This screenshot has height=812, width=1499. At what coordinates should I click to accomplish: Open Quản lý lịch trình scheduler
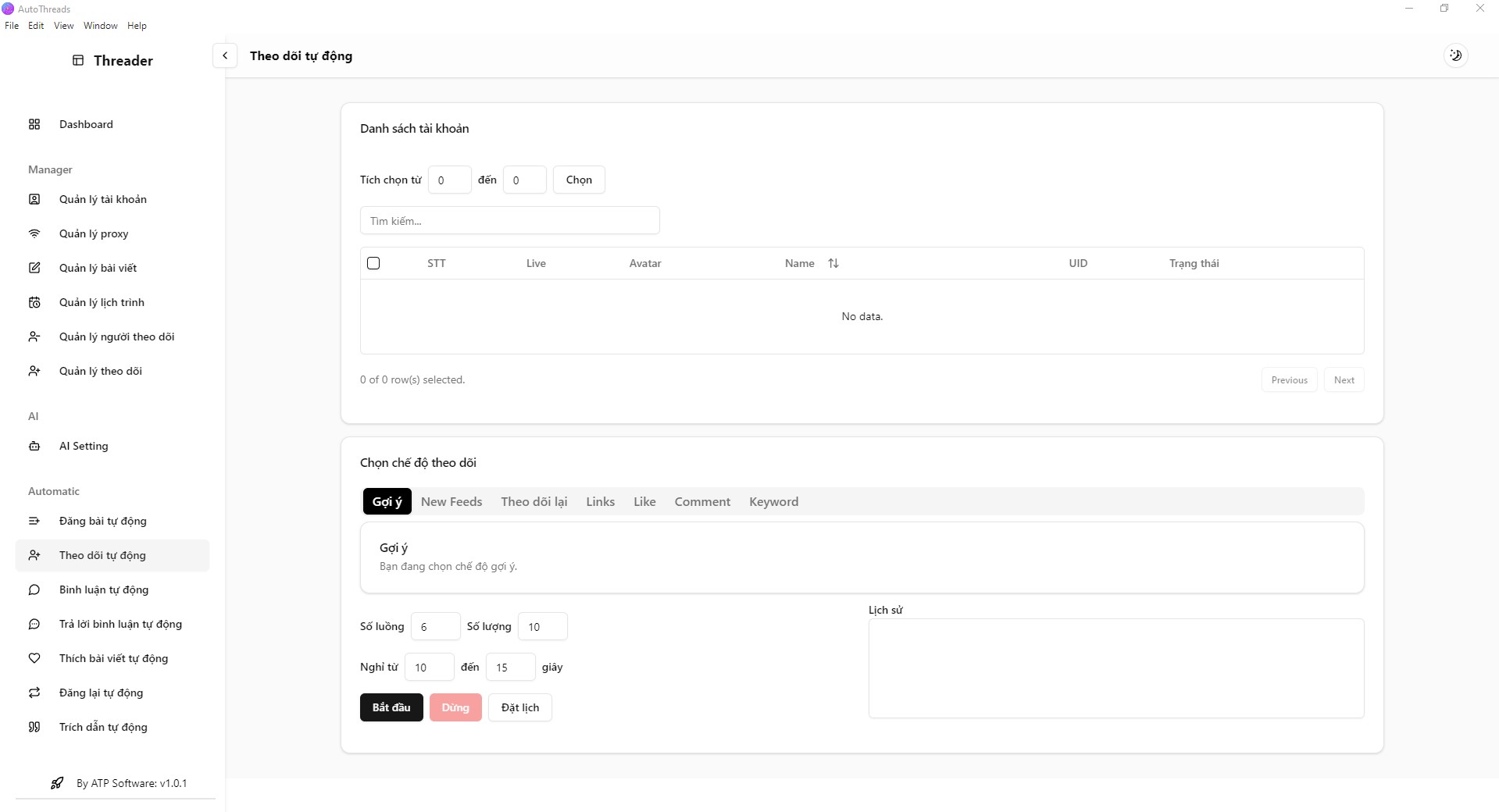pos(102,302)
